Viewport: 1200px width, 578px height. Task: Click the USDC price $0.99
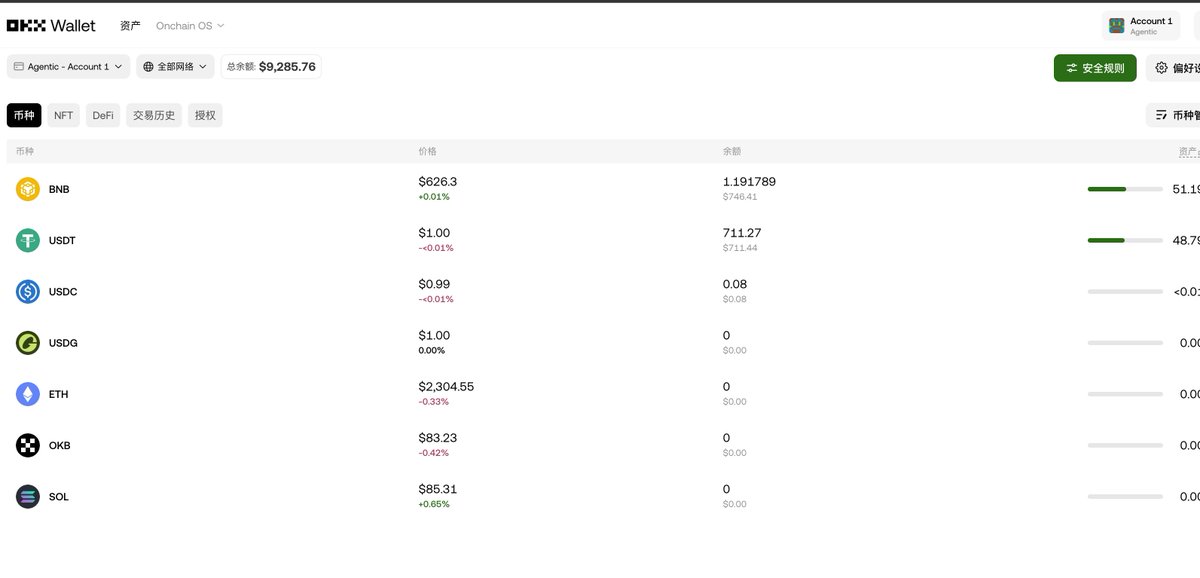tap(434, 284)
